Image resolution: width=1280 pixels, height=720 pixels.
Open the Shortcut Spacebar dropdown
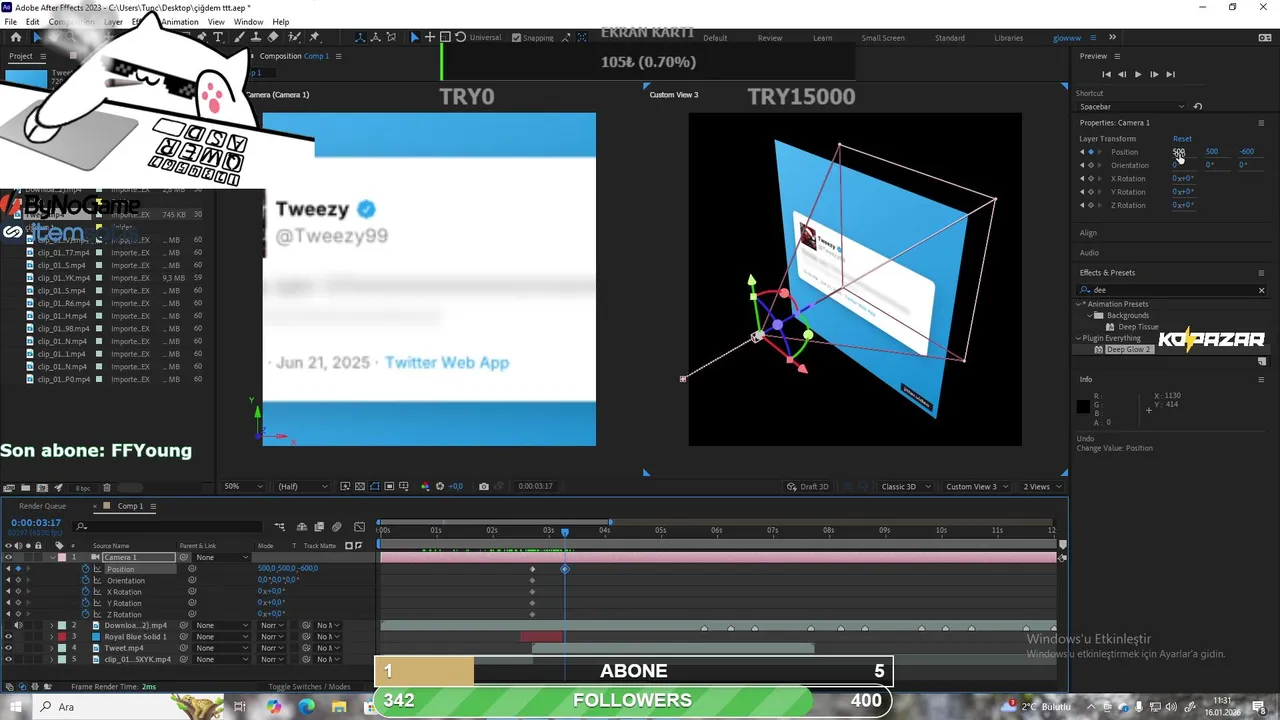click(1132, 106)
